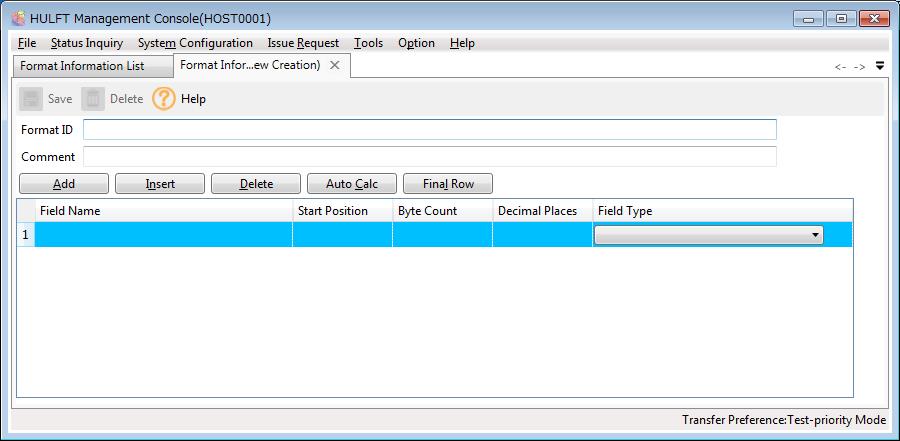Screen dimensions: 900x441
Task: Open the Option menu
Action: pyautogui.click(x=416, y=43)
